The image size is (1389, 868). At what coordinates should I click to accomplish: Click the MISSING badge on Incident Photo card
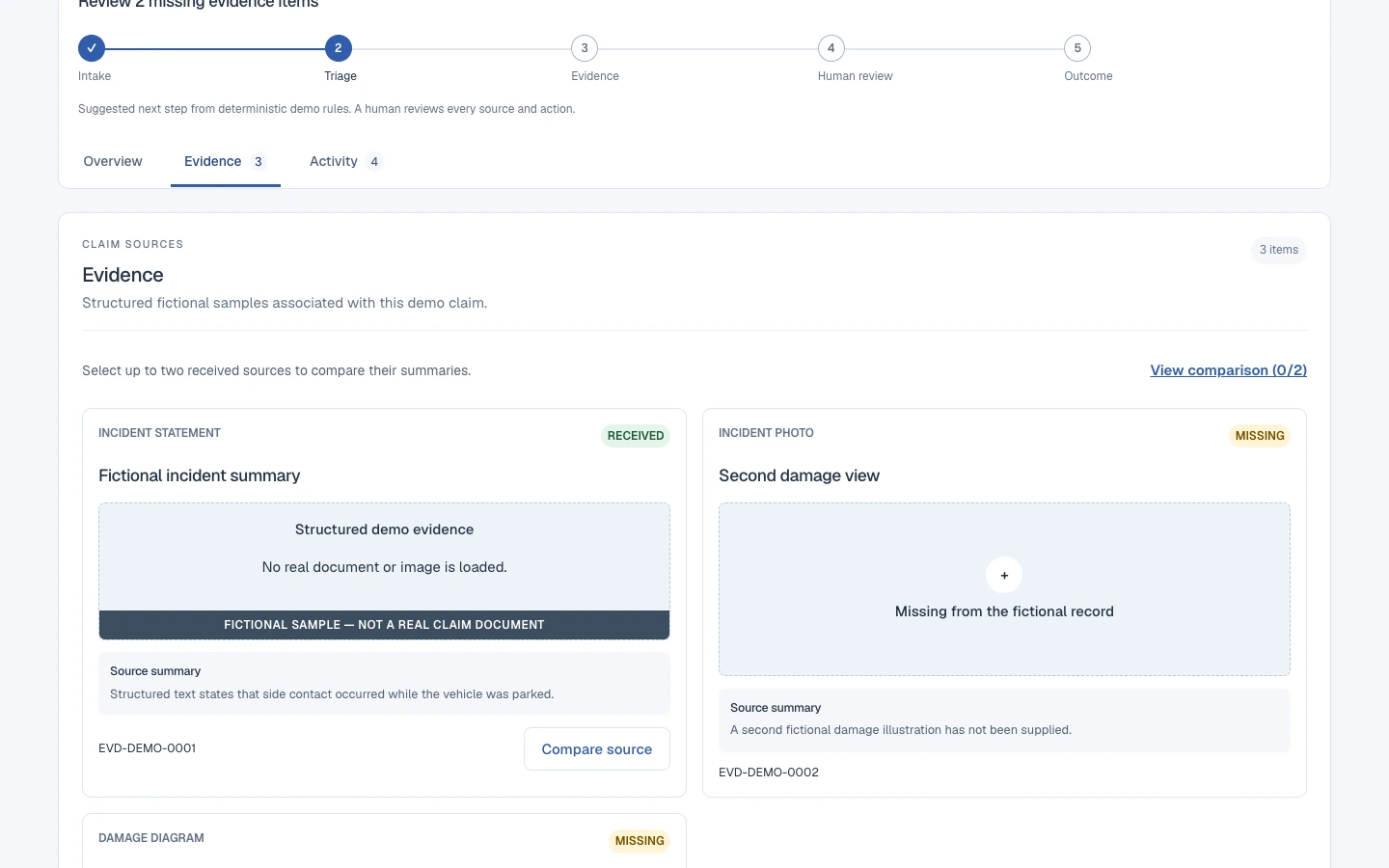(1260, 436)
